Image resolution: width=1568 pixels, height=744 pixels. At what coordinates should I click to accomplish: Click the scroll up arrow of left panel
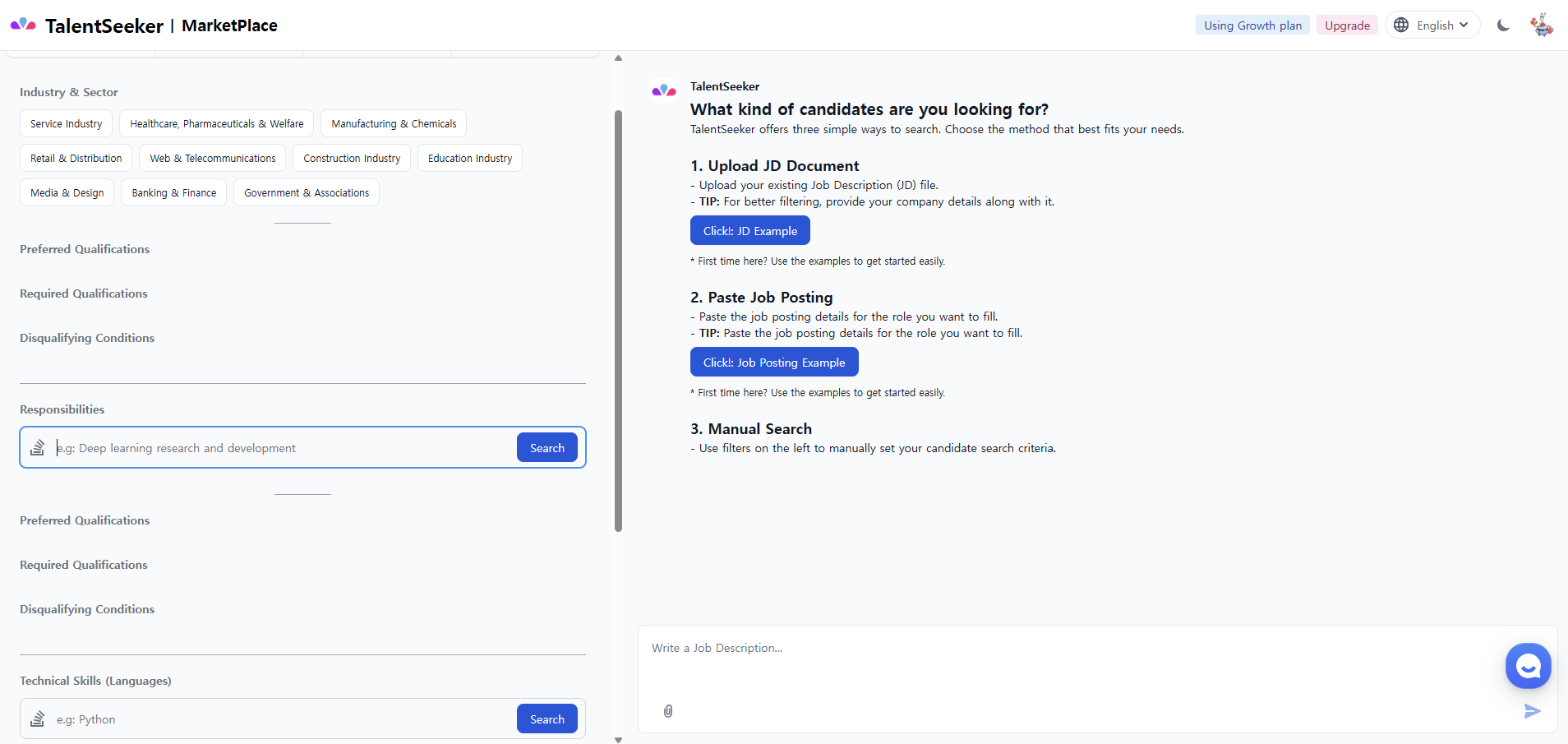pyautogui.click(x=618, y=58)
